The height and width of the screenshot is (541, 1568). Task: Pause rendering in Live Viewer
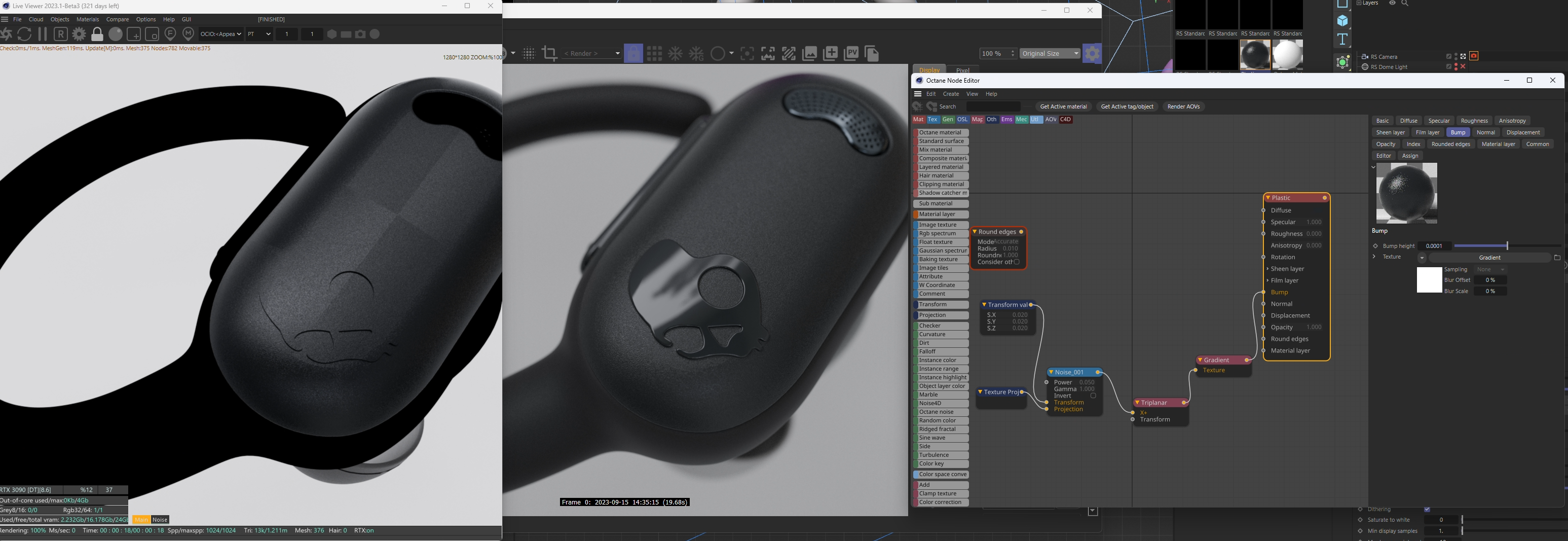click(43, 34)
